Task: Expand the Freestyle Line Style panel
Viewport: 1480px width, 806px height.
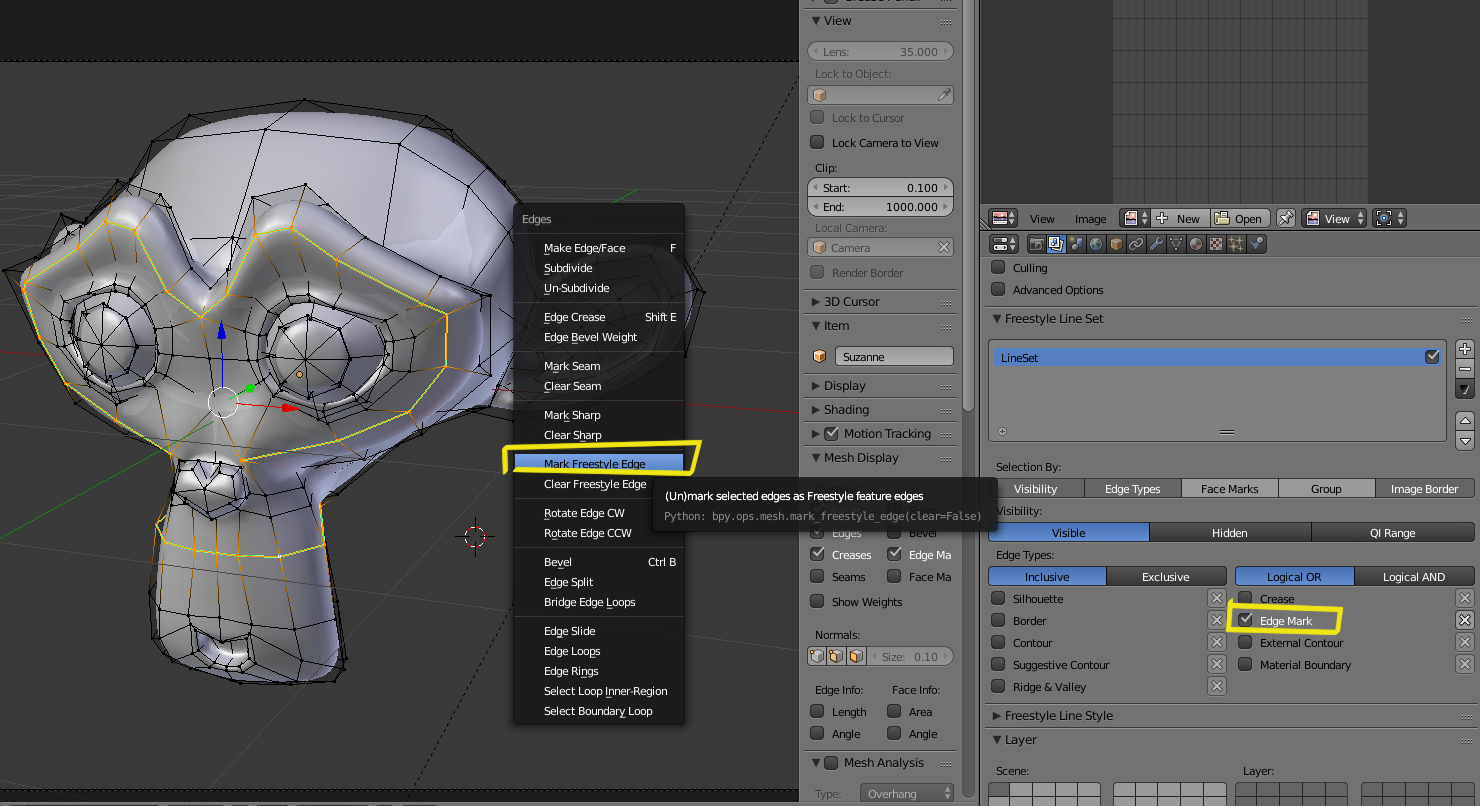Action: 1058,716
